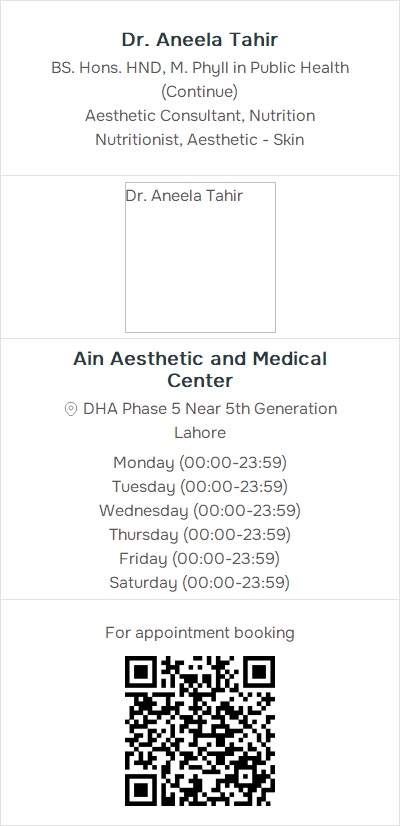The image size is (400, 826).
Task: Select the Wednesday (00:00-23:59) schedule line
Action: [x=200, y=511]
